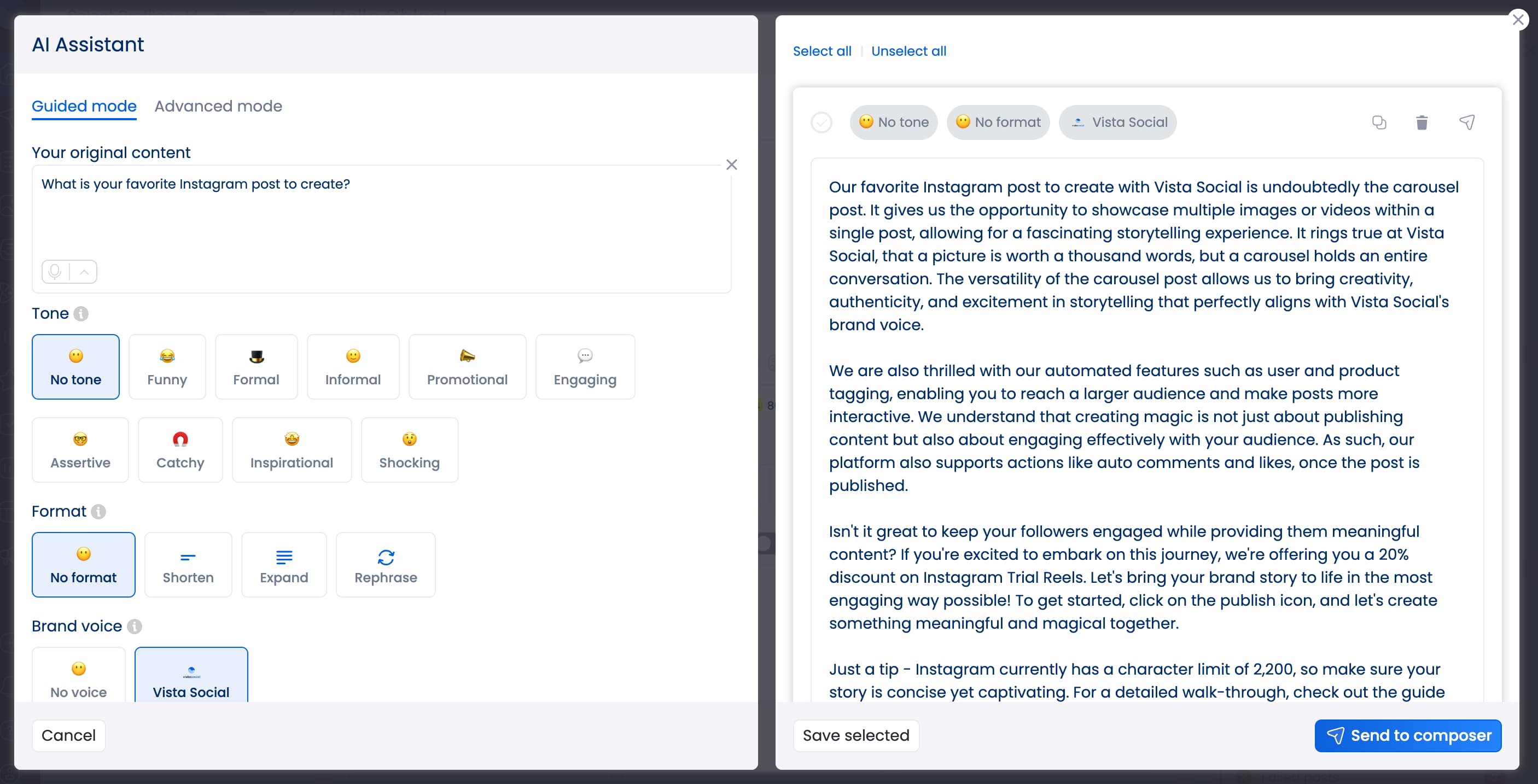Viewport: 1538px width, 784px height.
Task: Click the No tone chip on the result
Action: 894,122
